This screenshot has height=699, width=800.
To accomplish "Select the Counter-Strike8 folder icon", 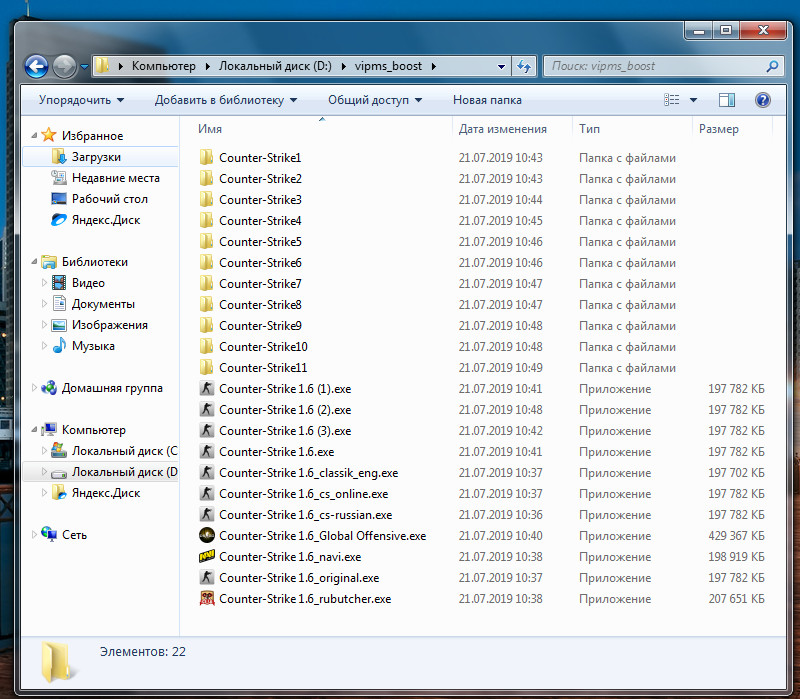I will click(x=206, y=304).
